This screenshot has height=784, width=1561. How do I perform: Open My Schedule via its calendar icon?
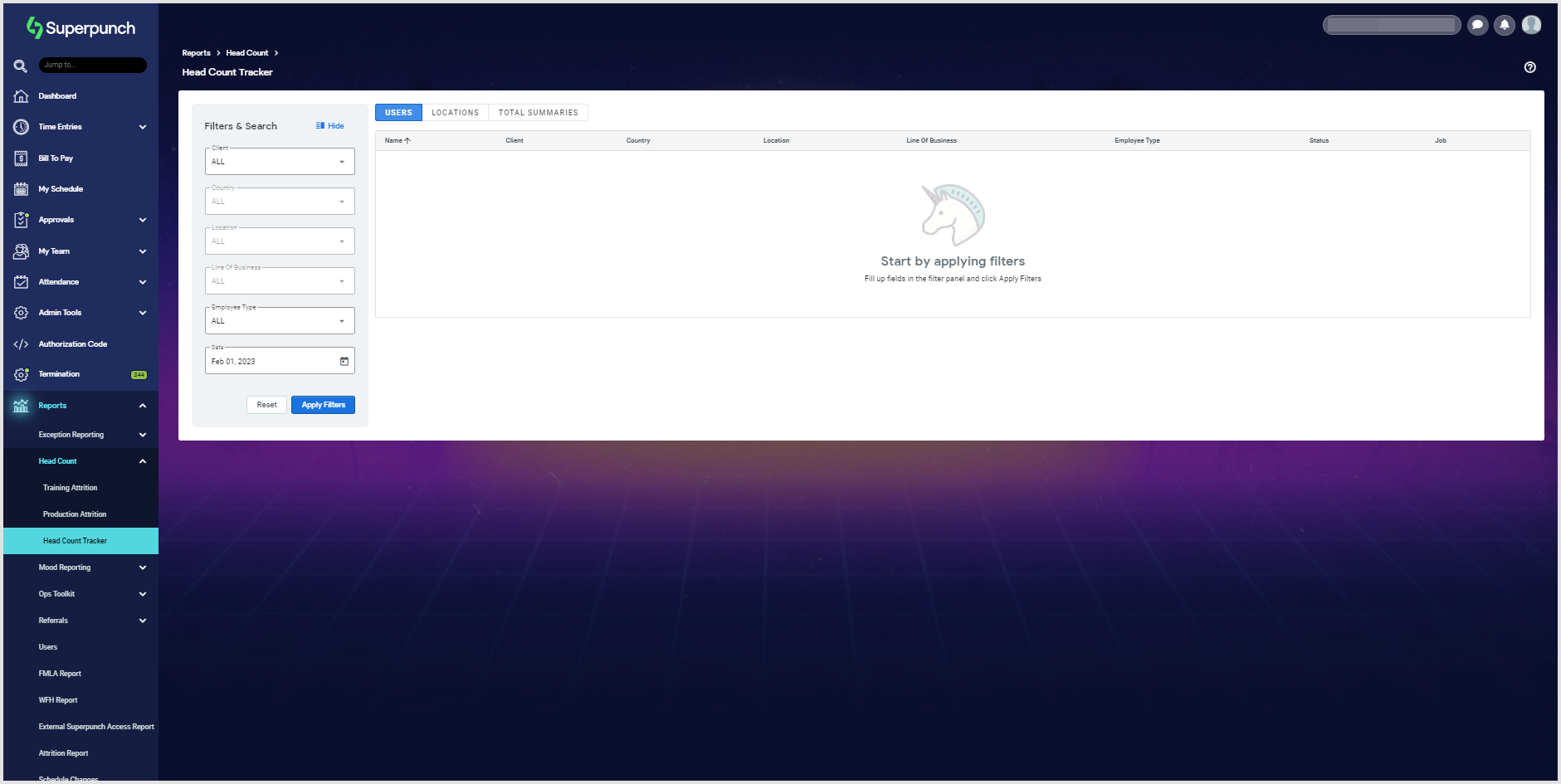point(21,188)
